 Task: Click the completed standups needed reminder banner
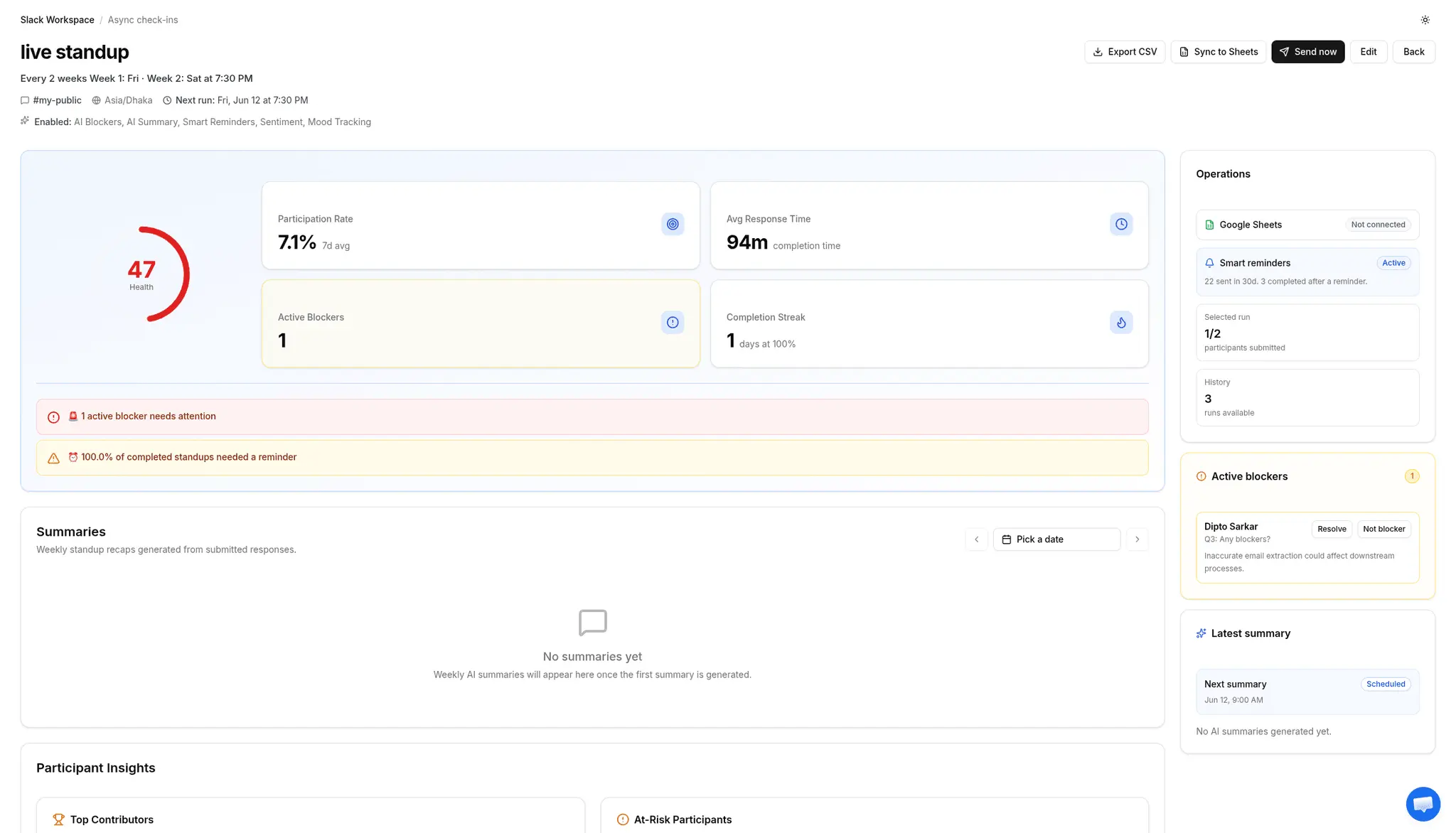coord(592,458)
